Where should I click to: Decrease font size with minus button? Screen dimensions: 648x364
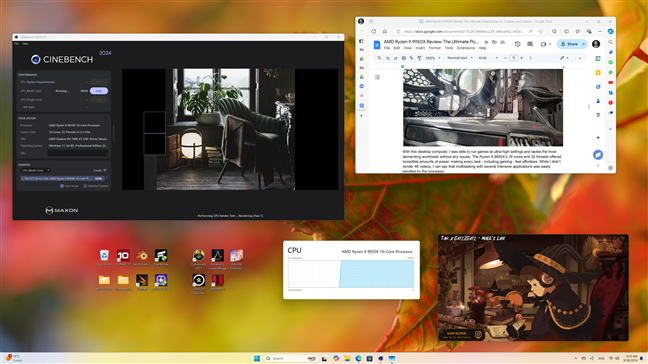pos(505,58)
